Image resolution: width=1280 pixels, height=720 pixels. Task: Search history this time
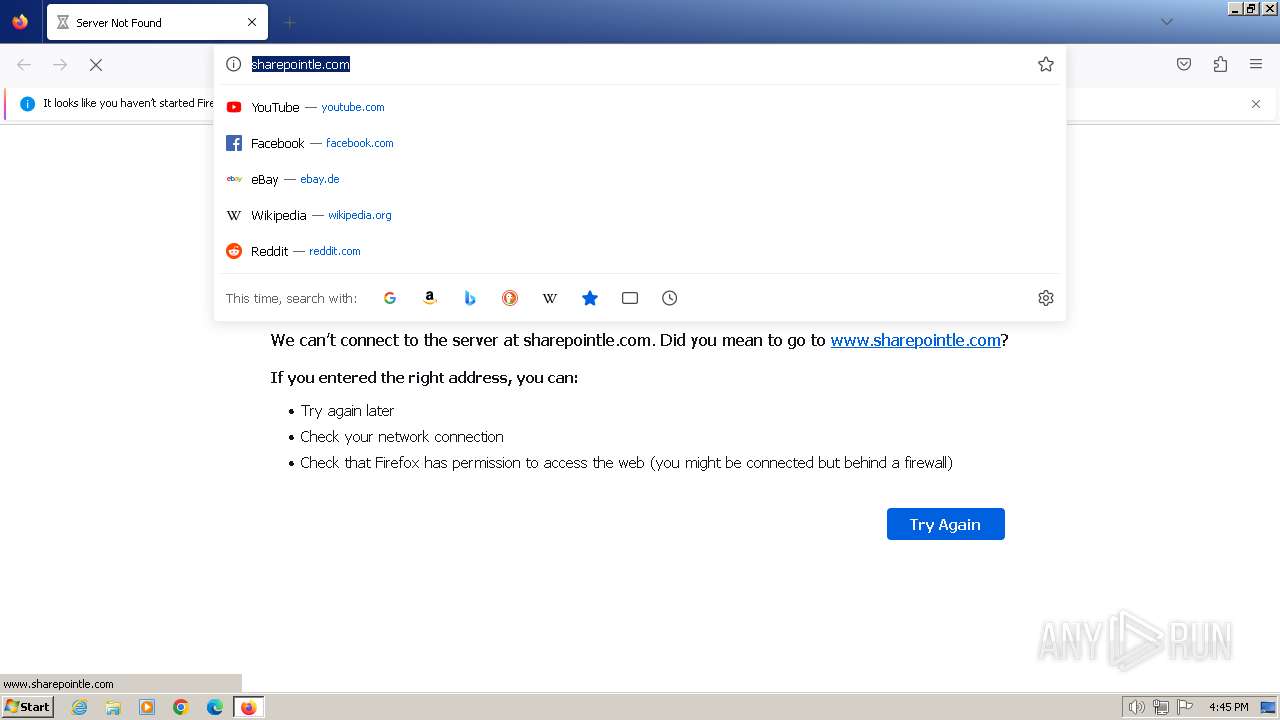pos(670,298)
